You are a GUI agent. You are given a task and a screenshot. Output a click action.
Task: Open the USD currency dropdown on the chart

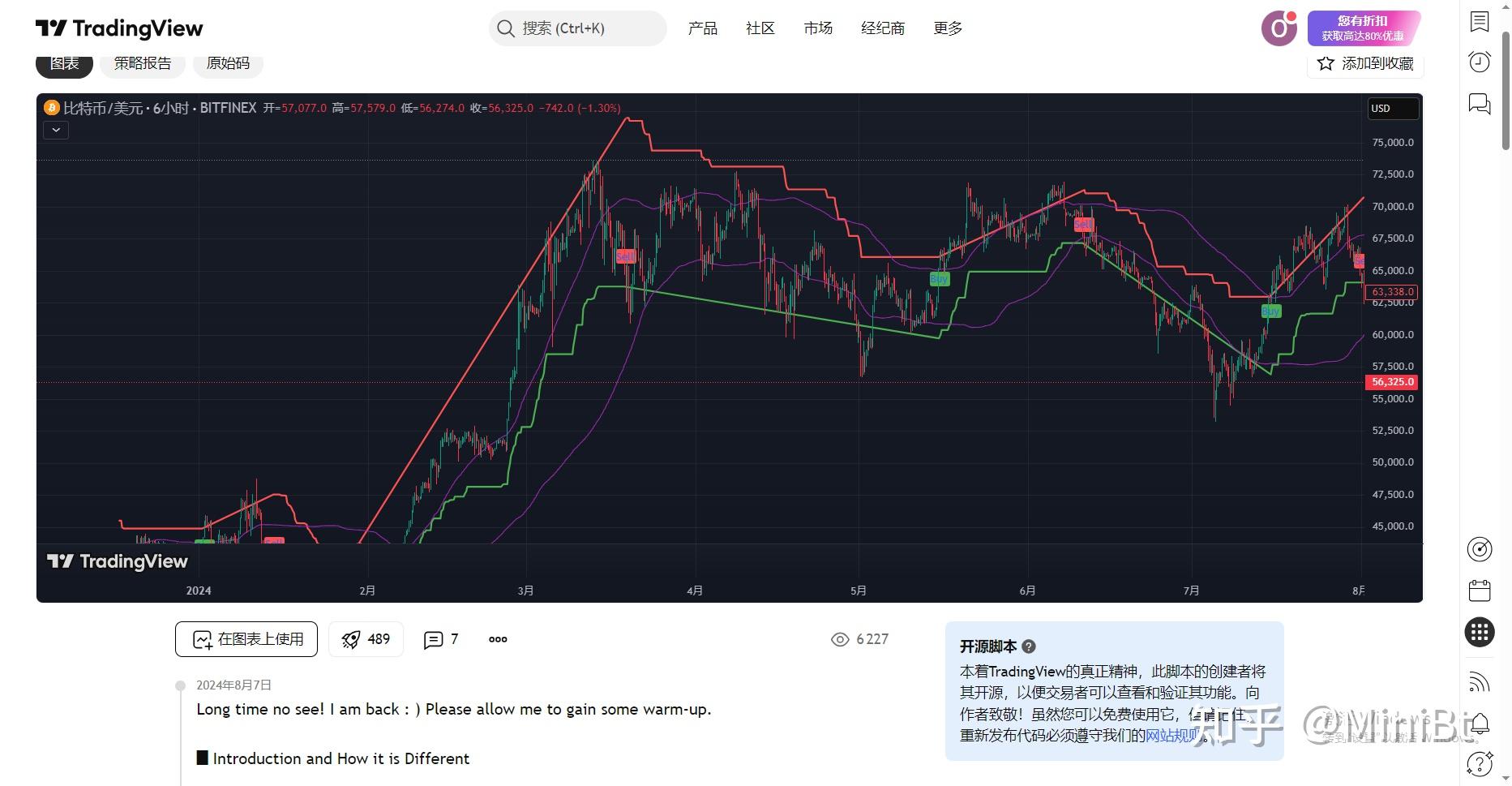1392,108
